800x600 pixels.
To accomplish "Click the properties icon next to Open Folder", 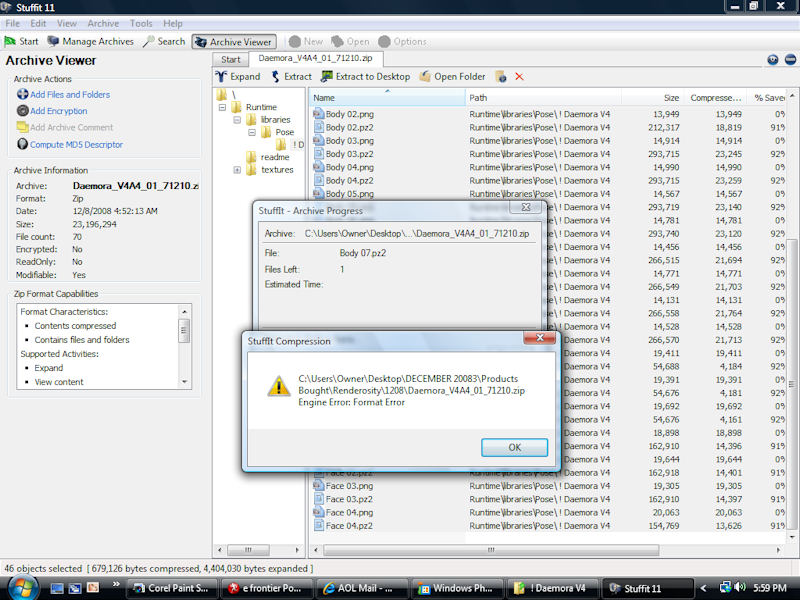I will click(x=501, y=77).
